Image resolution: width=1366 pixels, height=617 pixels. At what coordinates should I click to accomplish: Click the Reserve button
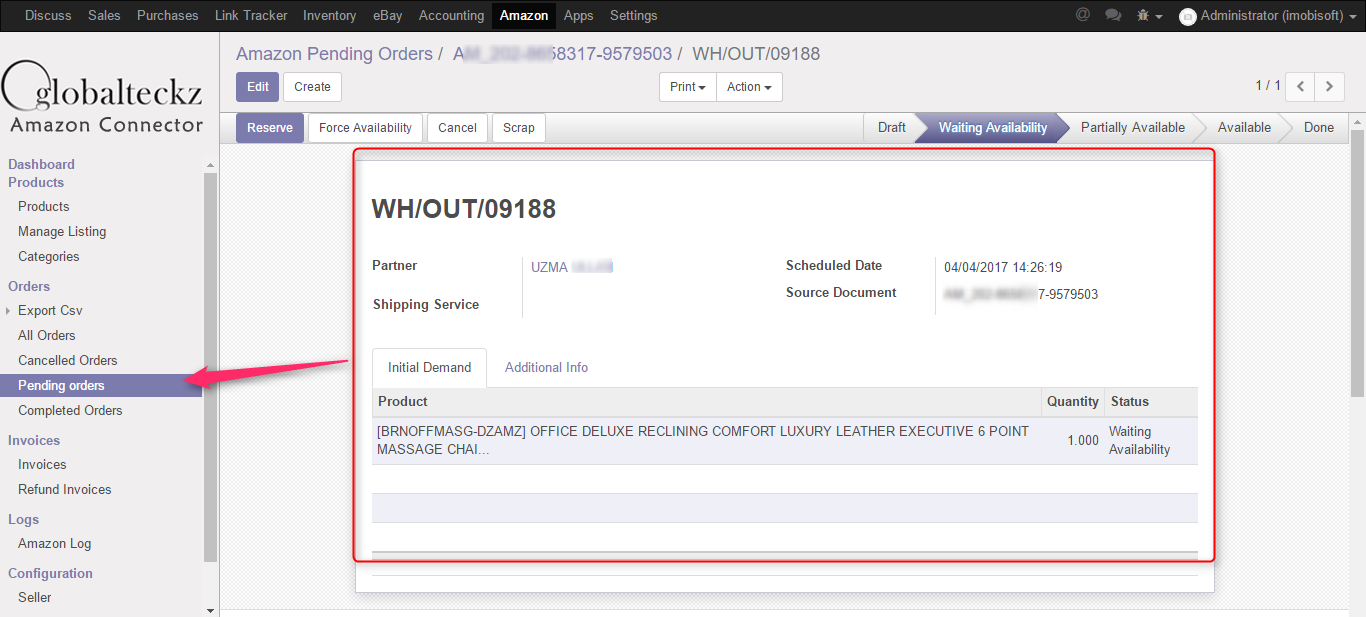pyautogui.click(x=270, y=128)
